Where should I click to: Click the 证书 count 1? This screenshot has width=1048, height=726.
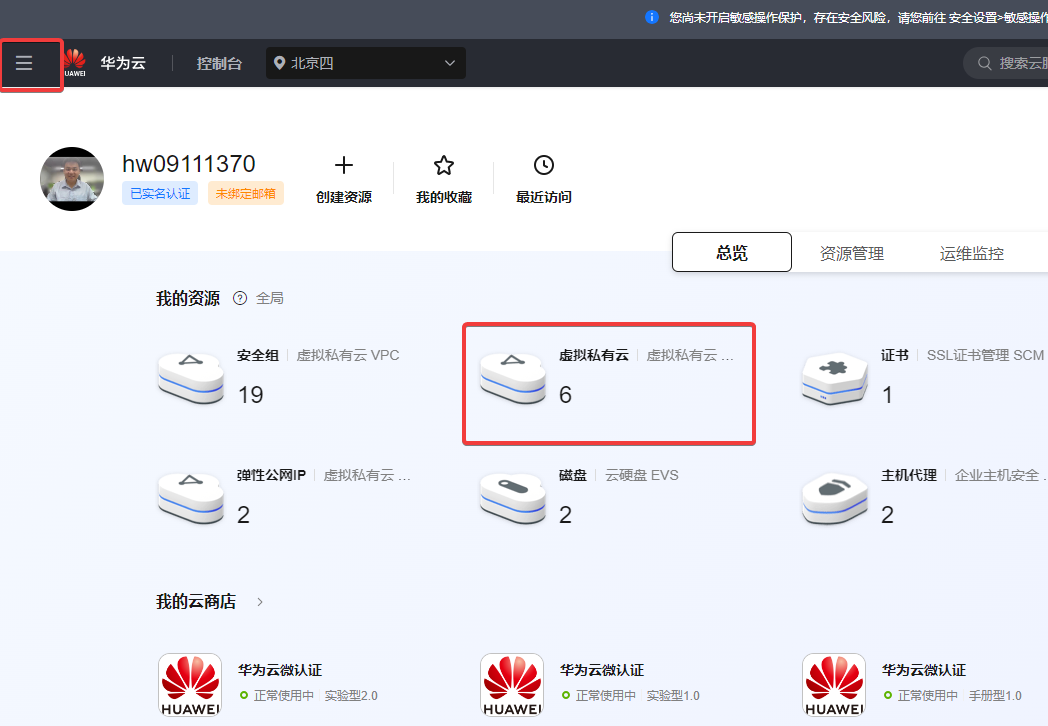coord(887,394)
